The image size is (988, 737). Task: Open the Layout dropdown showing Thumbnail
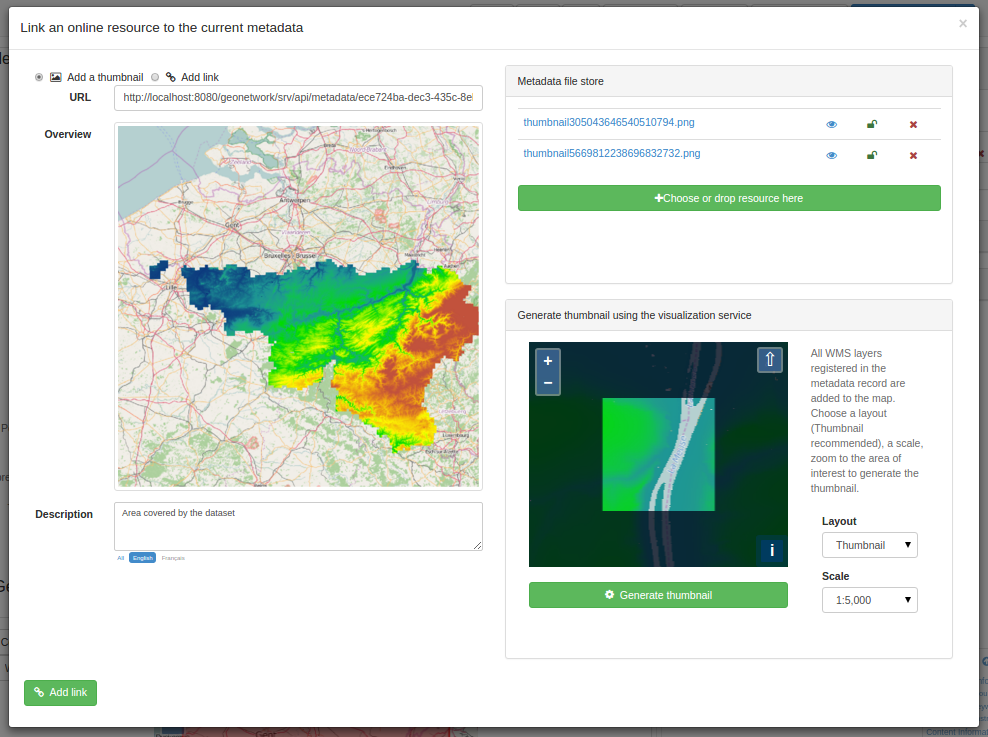click(870, 545)
